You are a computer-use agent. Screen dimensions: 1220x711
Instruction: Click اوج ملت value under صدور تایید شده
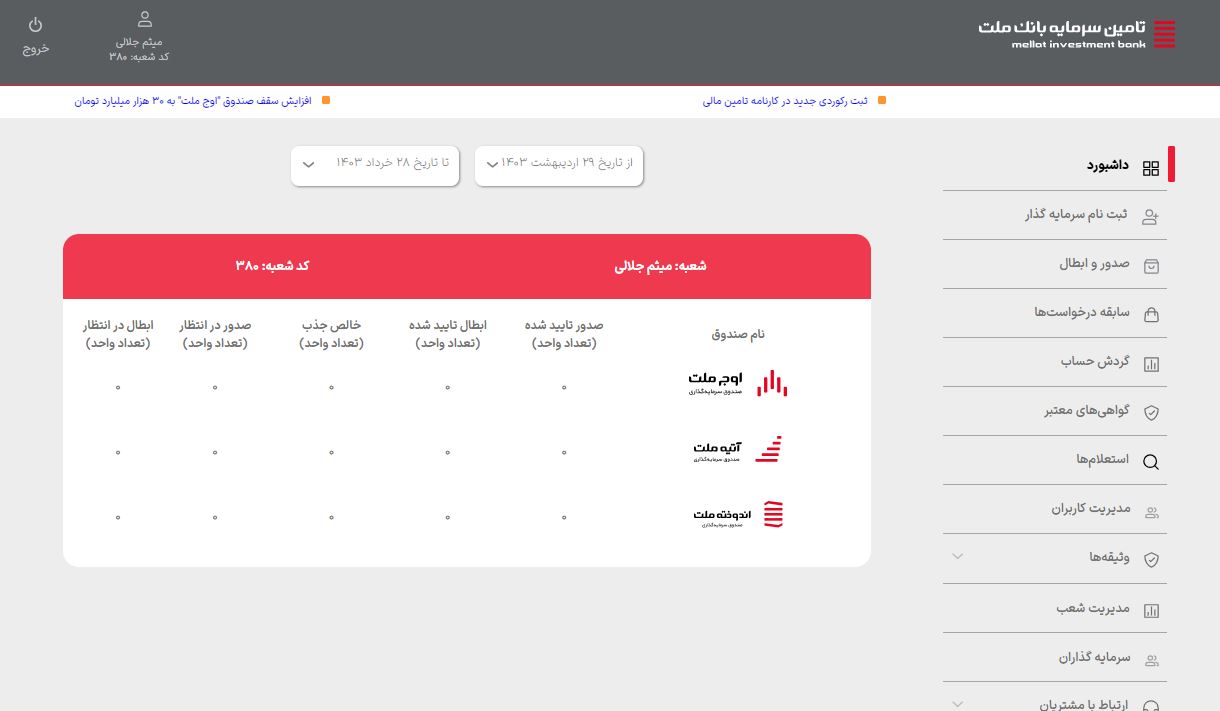[564, 387]
